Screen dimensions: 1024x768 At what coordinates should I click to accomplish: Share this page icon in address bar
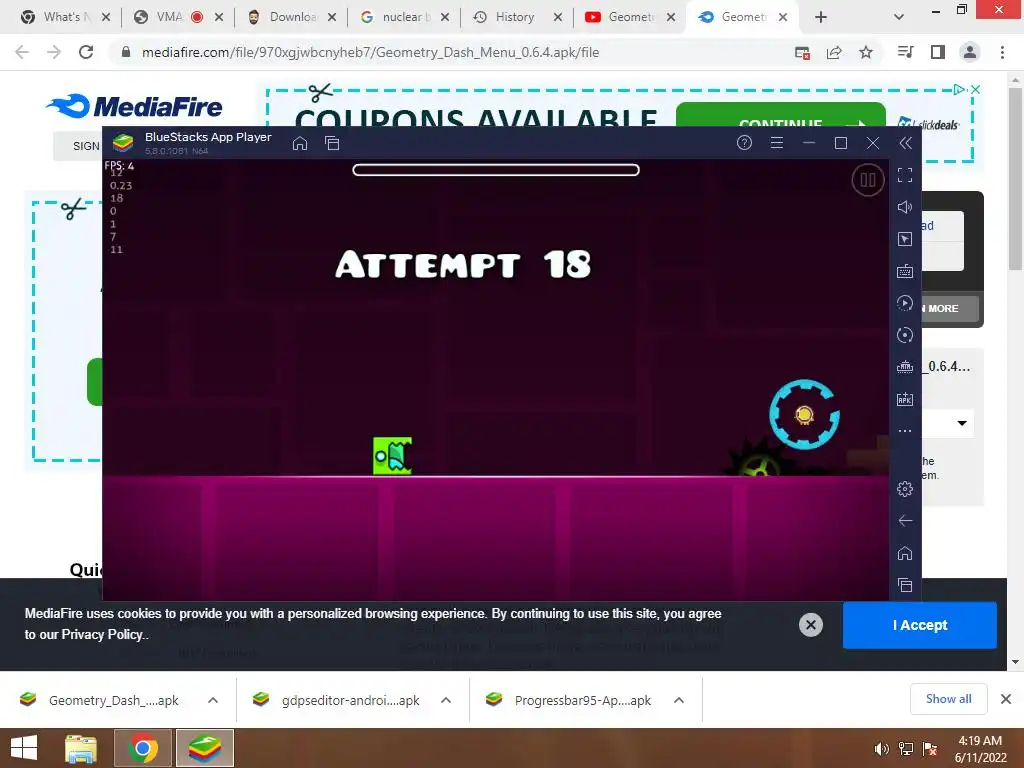pos(834,53)
